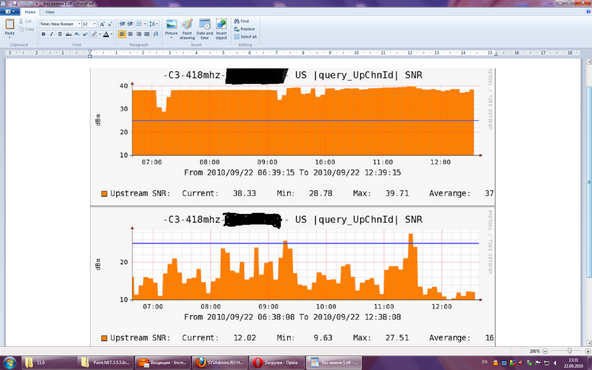Click the EN language indicator

pyautogui.click(x=484, y=362)
